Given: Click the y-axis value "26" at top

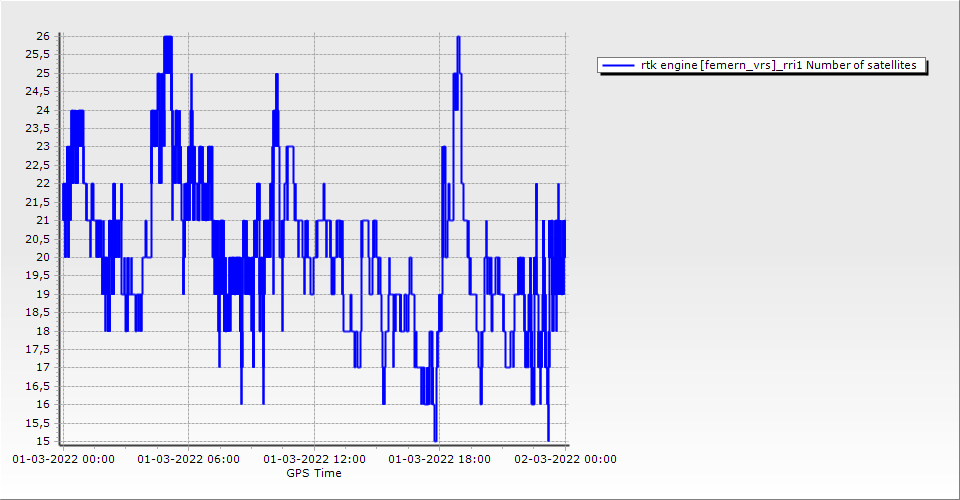Looking at the screenshot, I should pos(42,36).
